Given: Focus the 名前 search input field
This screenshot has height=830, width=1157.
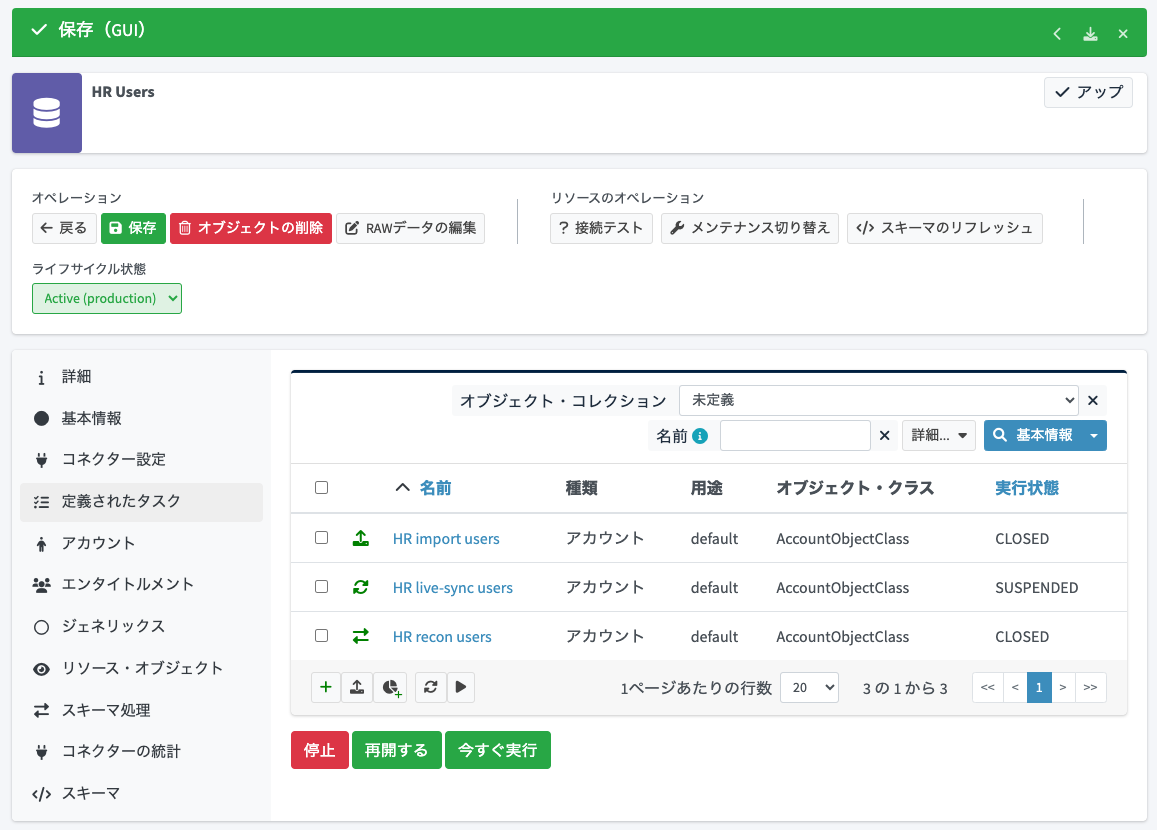Looking at the screenshot, I should [795, 435].
